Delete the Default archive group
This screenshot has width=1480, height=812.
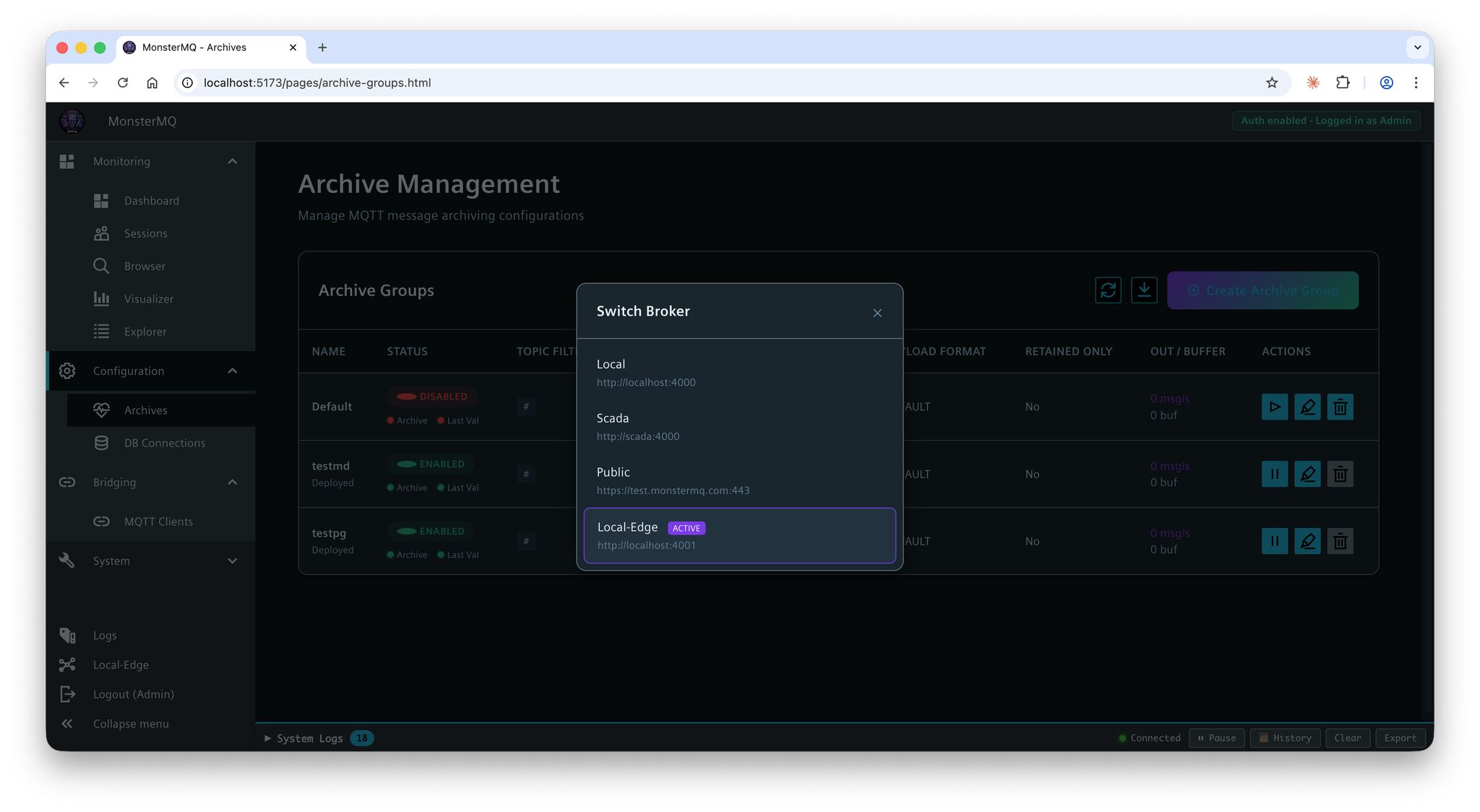(x=1340, y=407)
